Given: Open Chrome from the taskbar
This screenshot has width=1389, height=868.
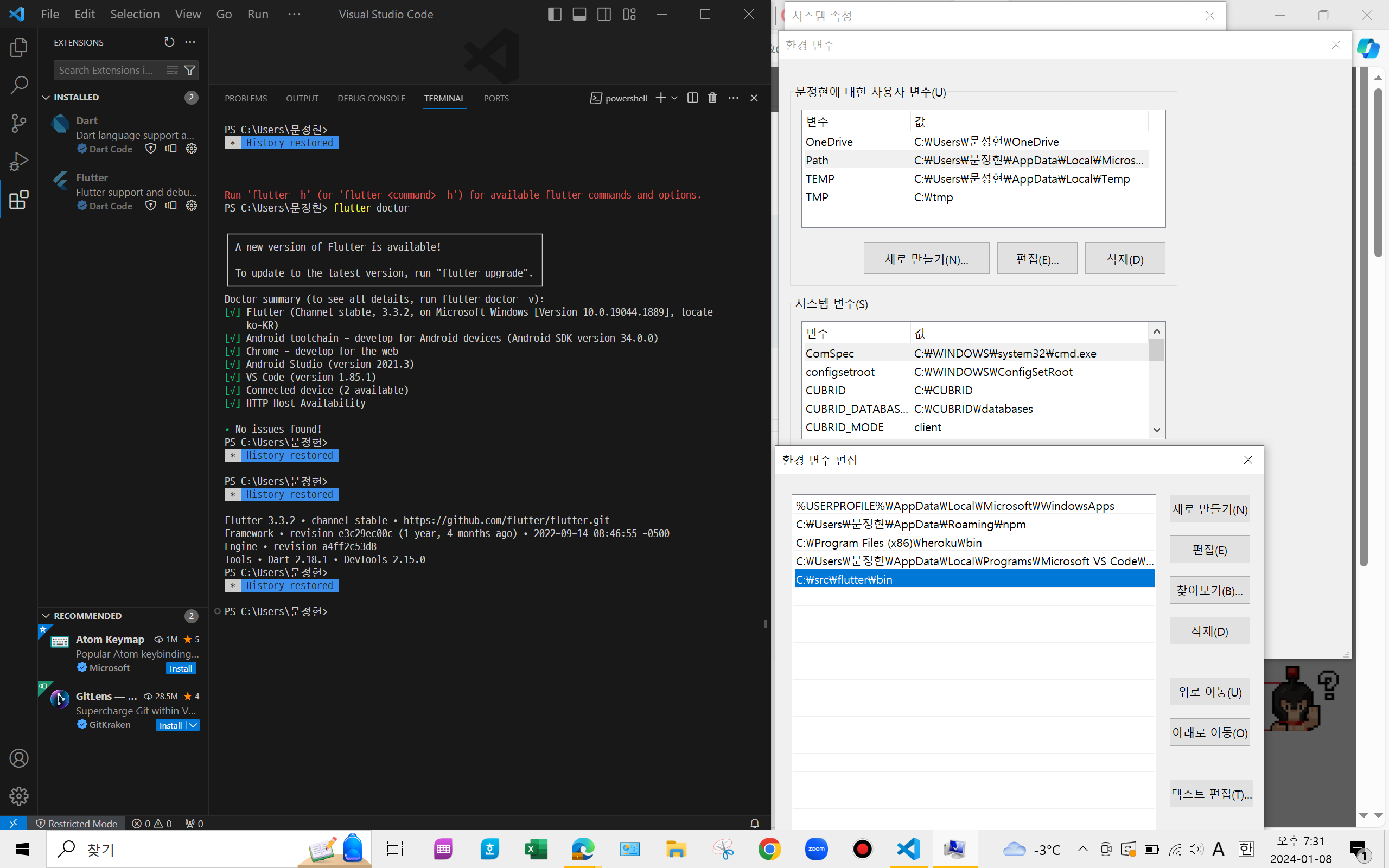Looking at the screenshot, I should point(770,849).
